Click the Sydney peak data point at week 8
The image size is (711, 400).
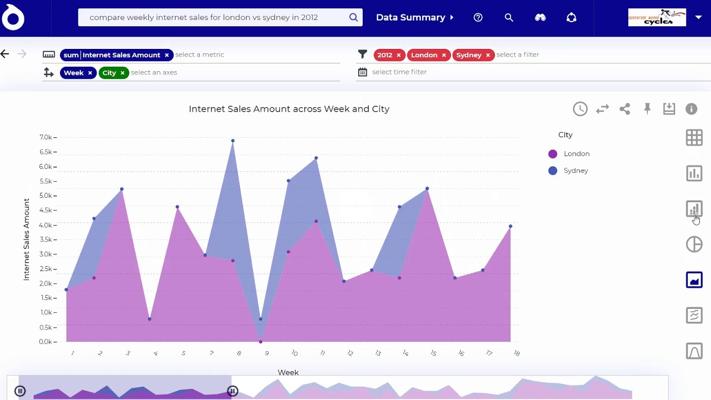coord(233,141)
